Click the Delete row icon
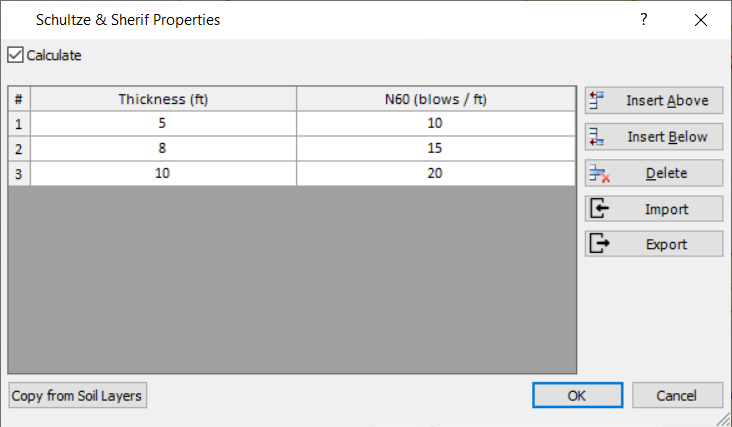The height and width of the screenshot is (427, 732). [x=599, y=173]
